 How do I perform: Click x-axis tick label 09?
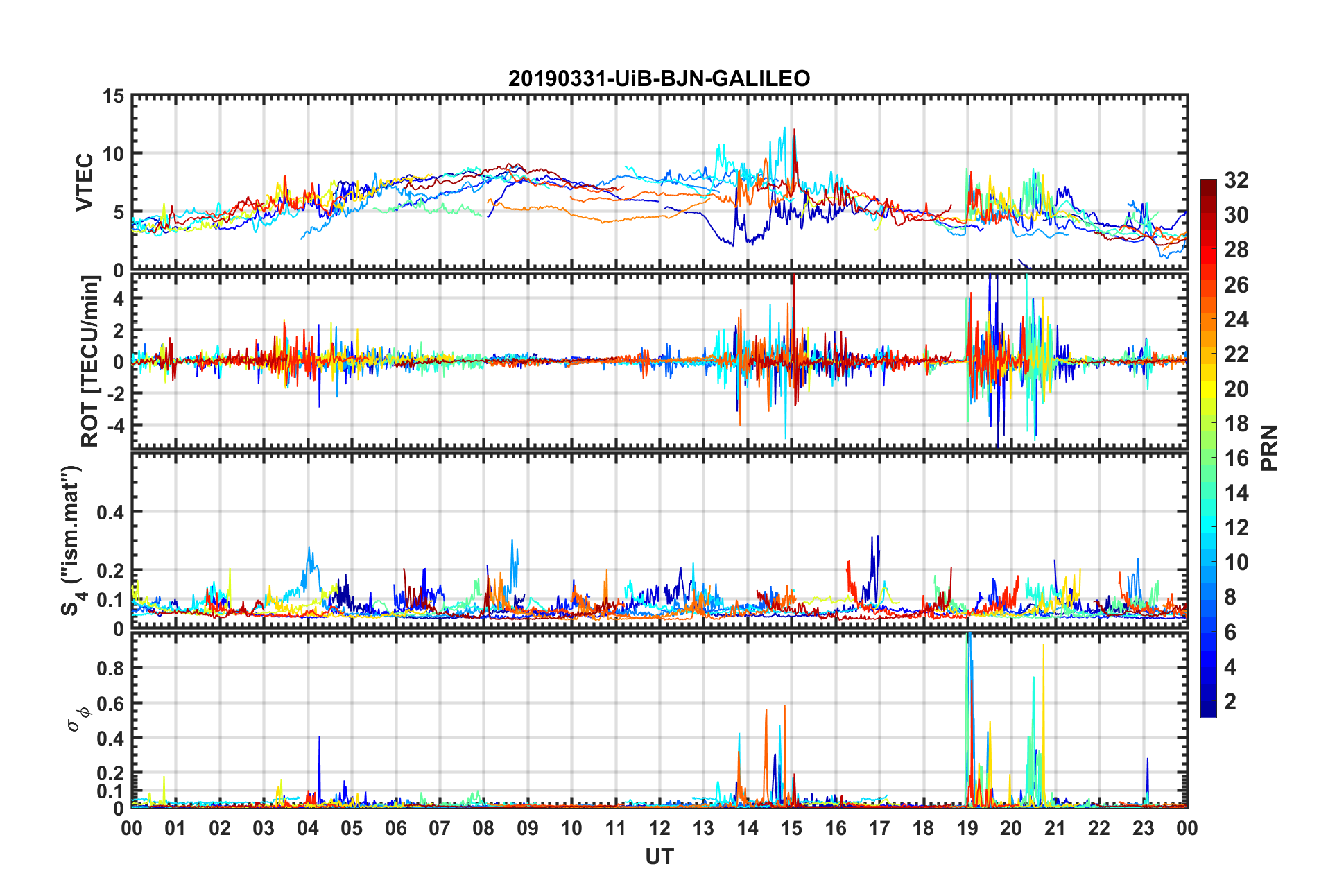[527, 828]
